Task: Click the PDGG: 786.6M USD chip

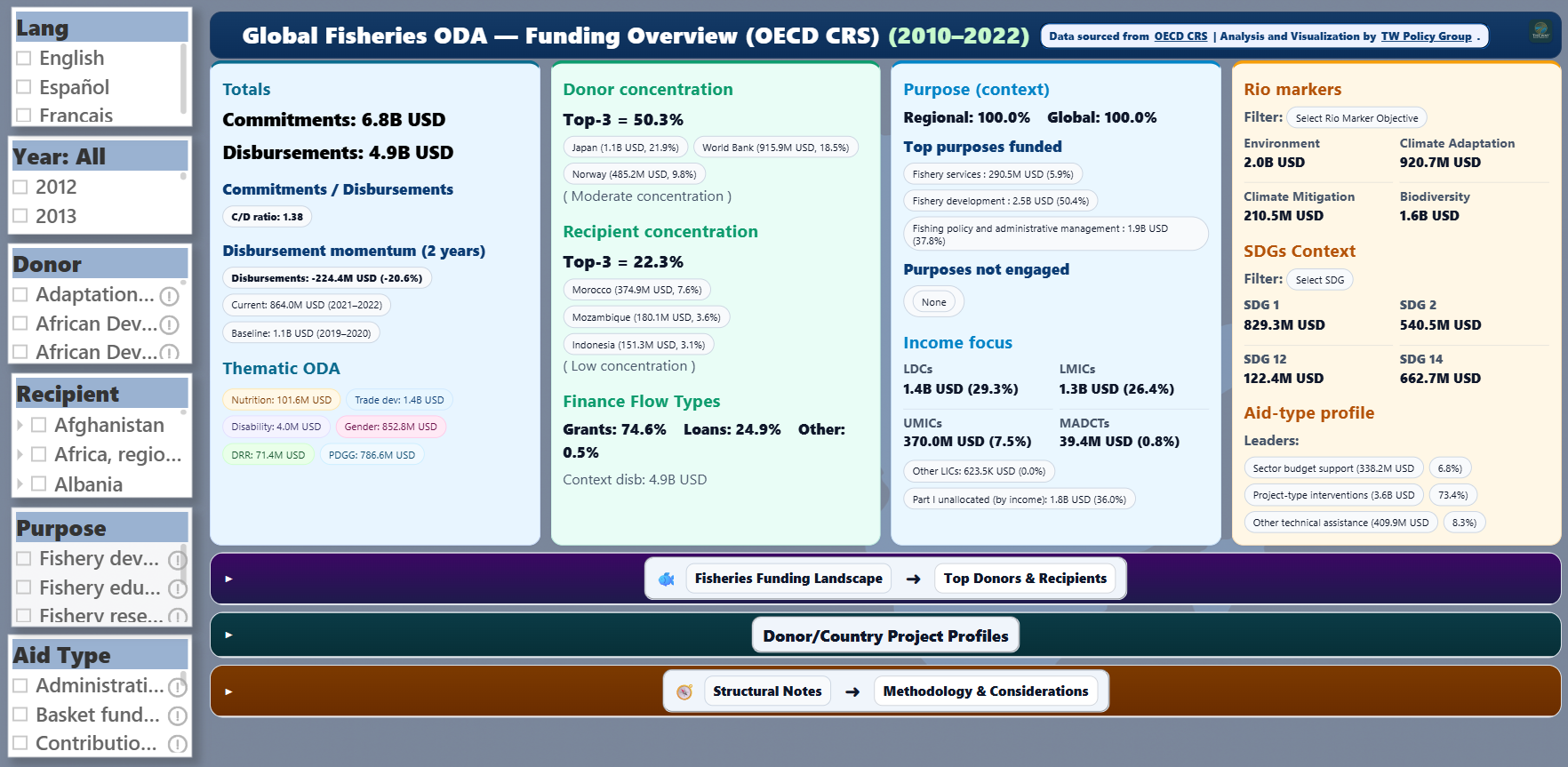Action: pos(372,455)
